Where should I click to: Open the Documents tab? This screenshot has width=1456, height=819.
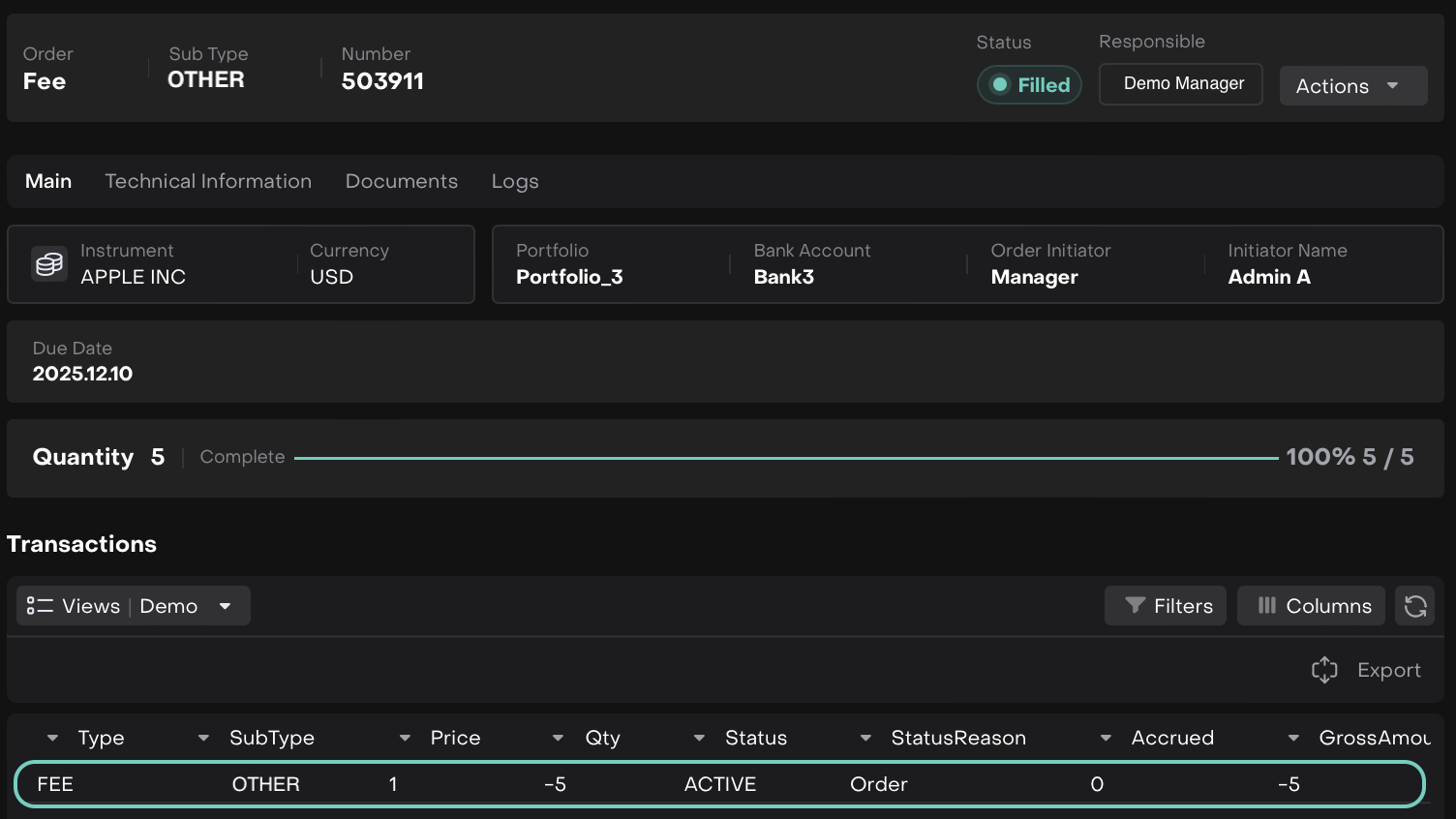tap(401, 181)
